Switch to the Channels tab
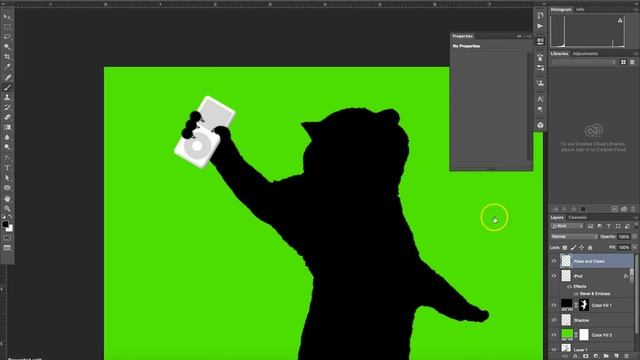Viewport: 640px width, 360px height. point(578,218)
